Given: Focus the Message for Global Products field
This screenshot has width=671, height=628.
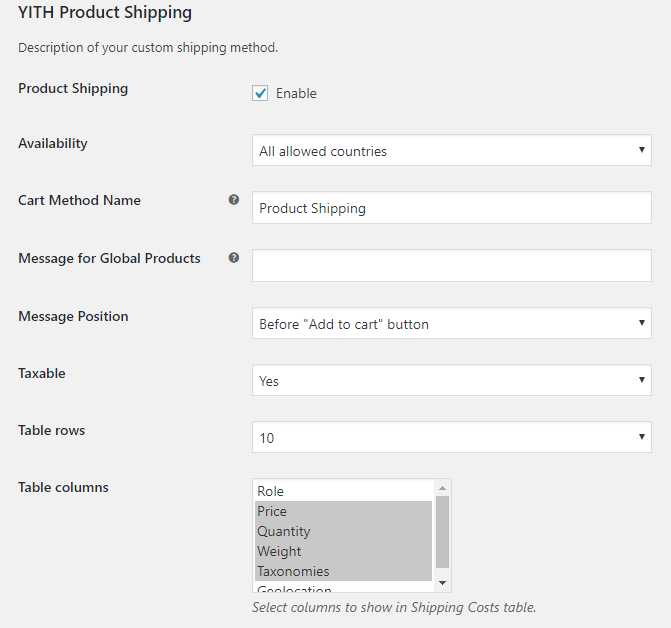Looking at the screenshot, I should tap(451, 266).
